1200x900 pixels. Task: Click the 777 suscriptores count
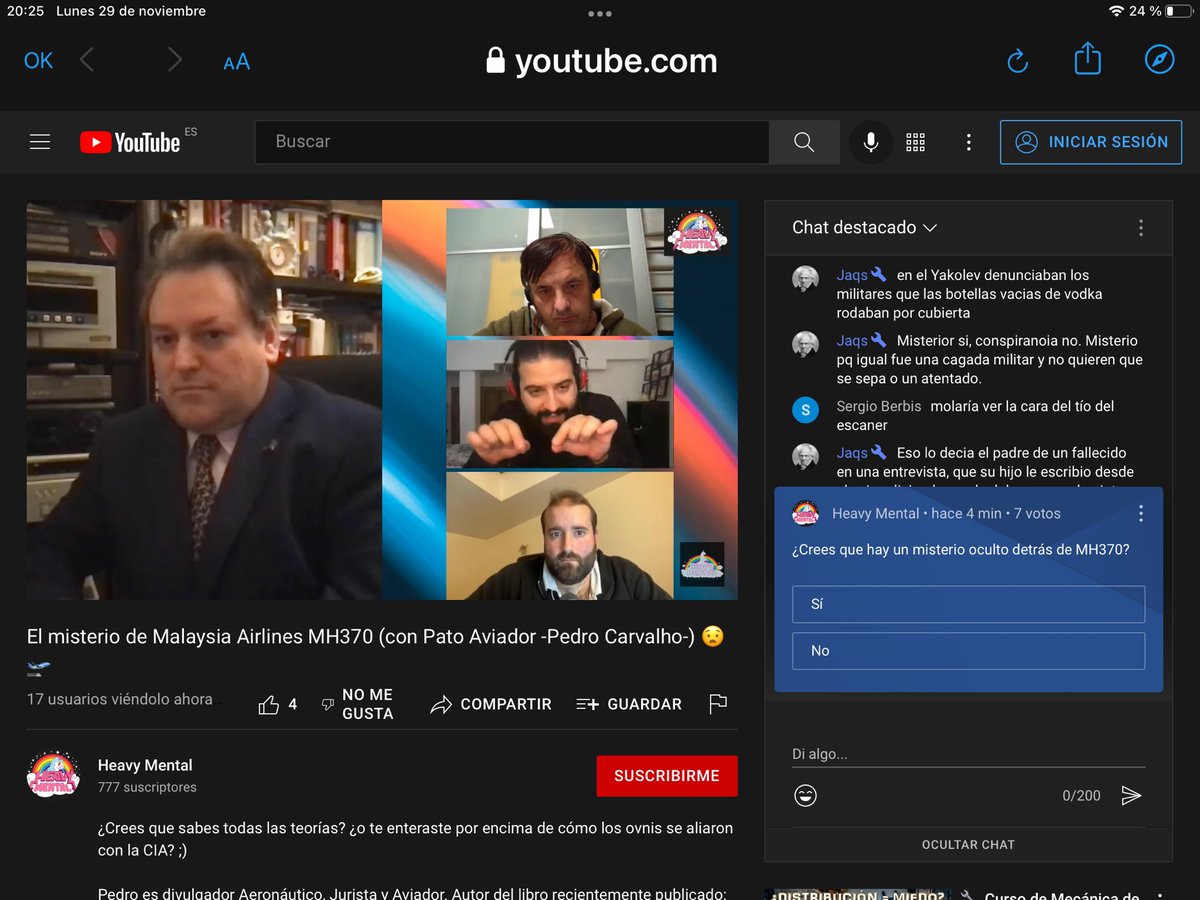(147, 787)
